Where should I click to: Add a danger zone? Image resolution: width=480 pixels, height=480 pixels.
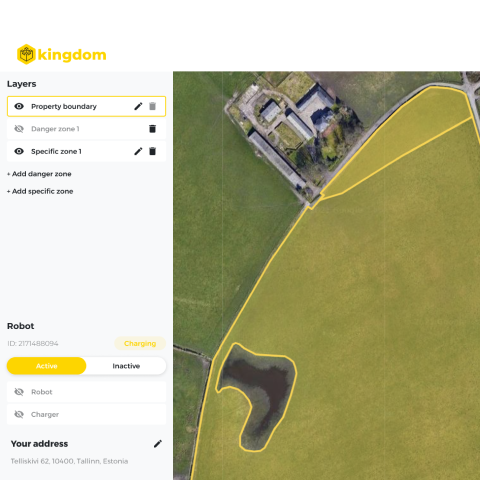tap(39, 174)
